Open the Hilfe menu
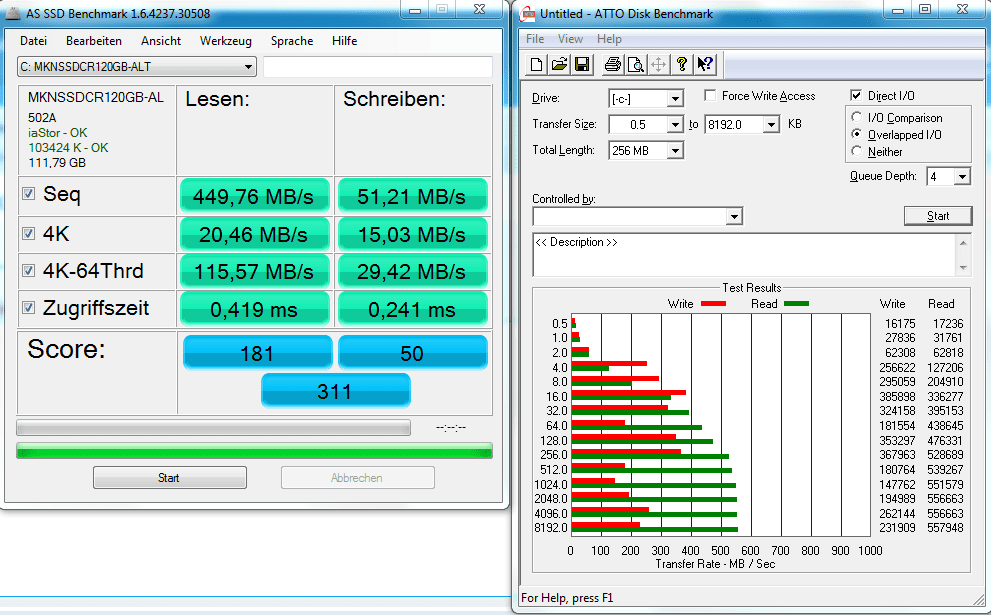Screen dimensions: 991x615 pyautogui.click(x=344, y=40)
